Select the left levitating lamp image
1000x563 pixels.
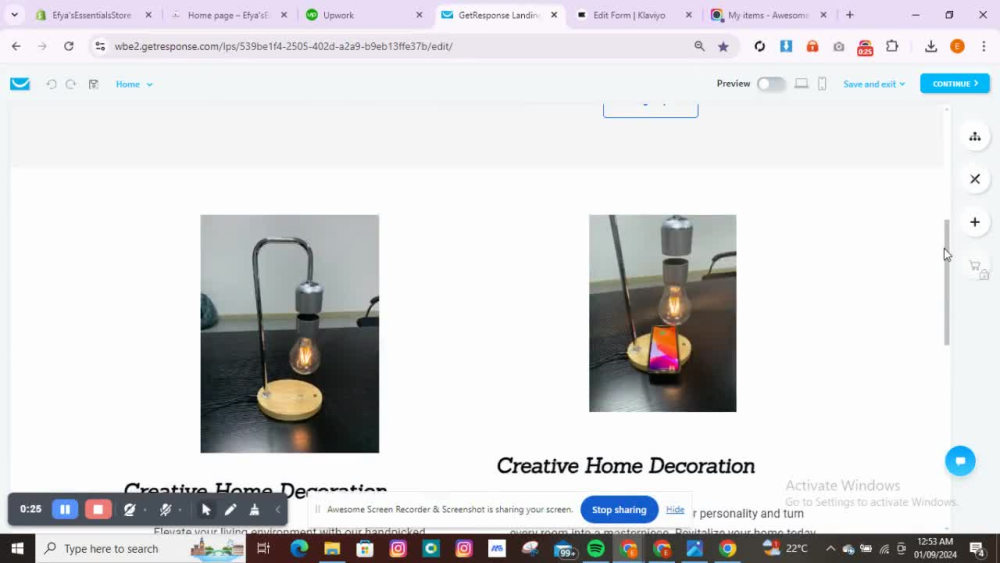click(x=290, y=333)
